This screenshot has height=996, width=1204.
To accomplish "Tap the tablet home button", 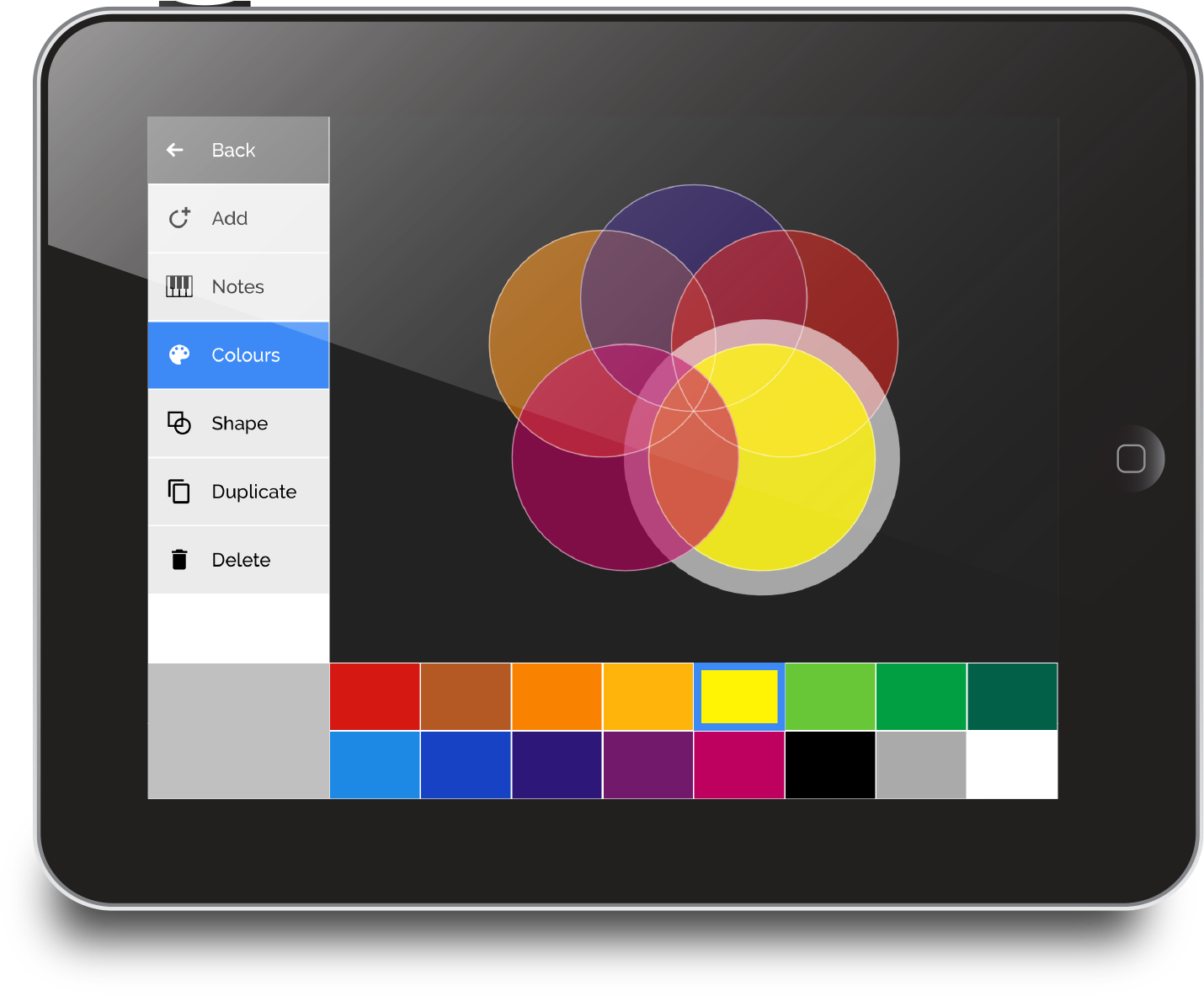I will click(1131, 459).
